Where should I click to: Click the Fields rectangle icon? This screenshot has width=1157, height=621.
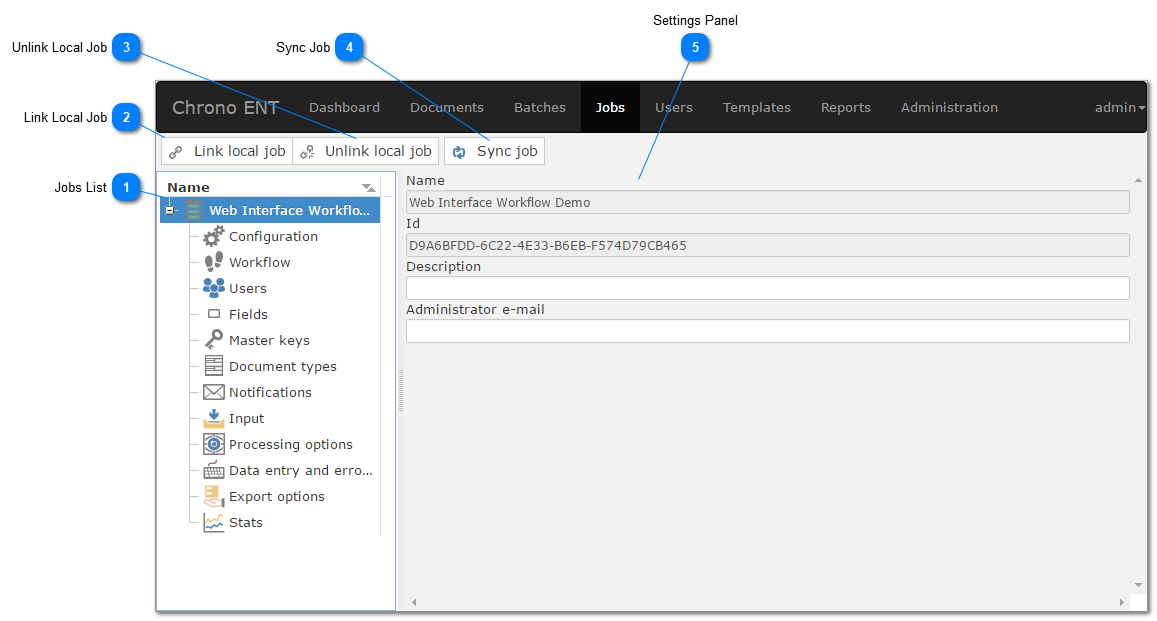point(214,314)
